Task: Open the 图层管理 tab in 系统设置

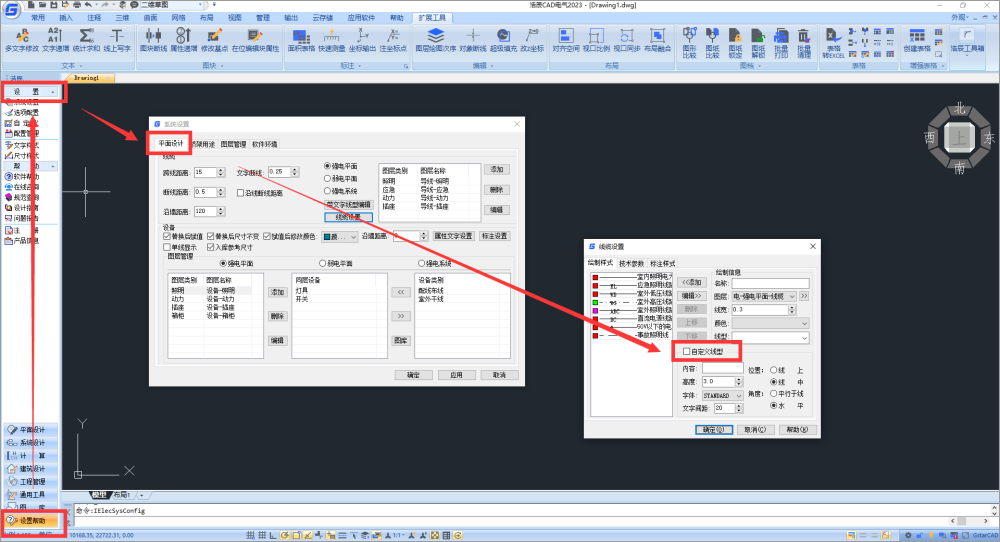Action: coord(233,144)
